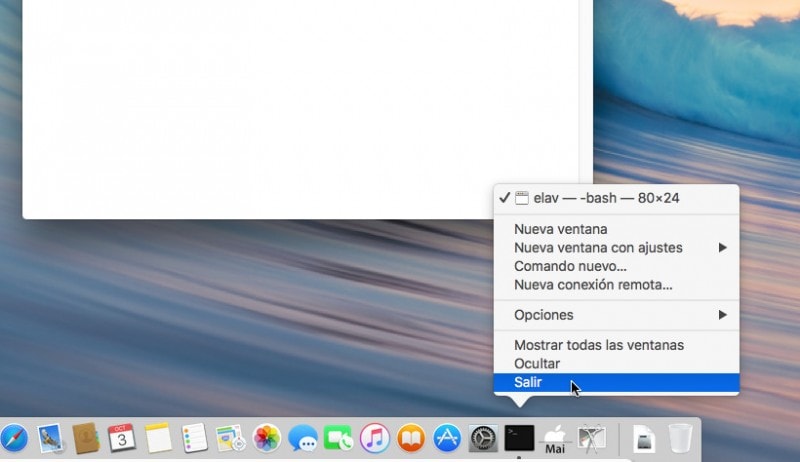Click the Terminal icon in Dock

coord(519,438)
